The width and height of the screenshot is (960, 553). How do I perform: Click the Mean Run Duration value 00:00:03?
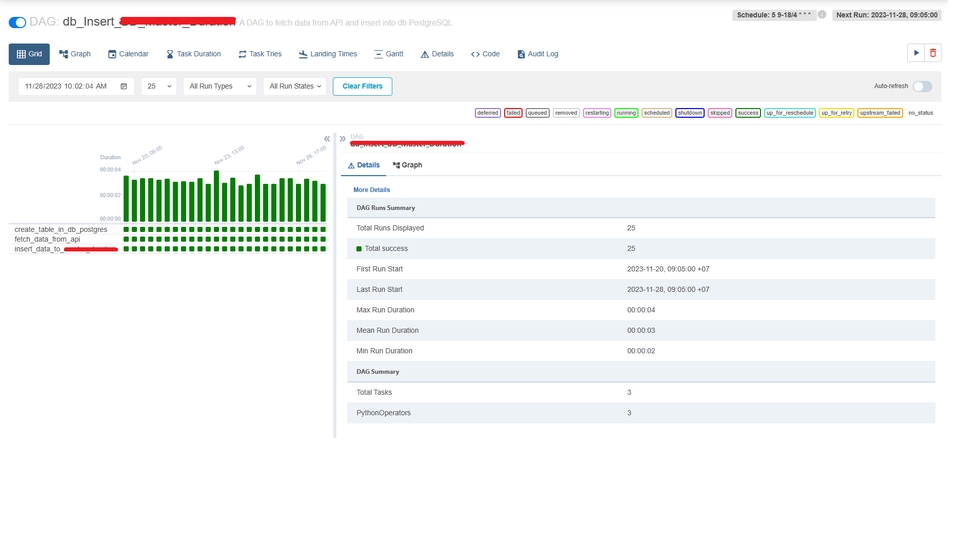640,331
